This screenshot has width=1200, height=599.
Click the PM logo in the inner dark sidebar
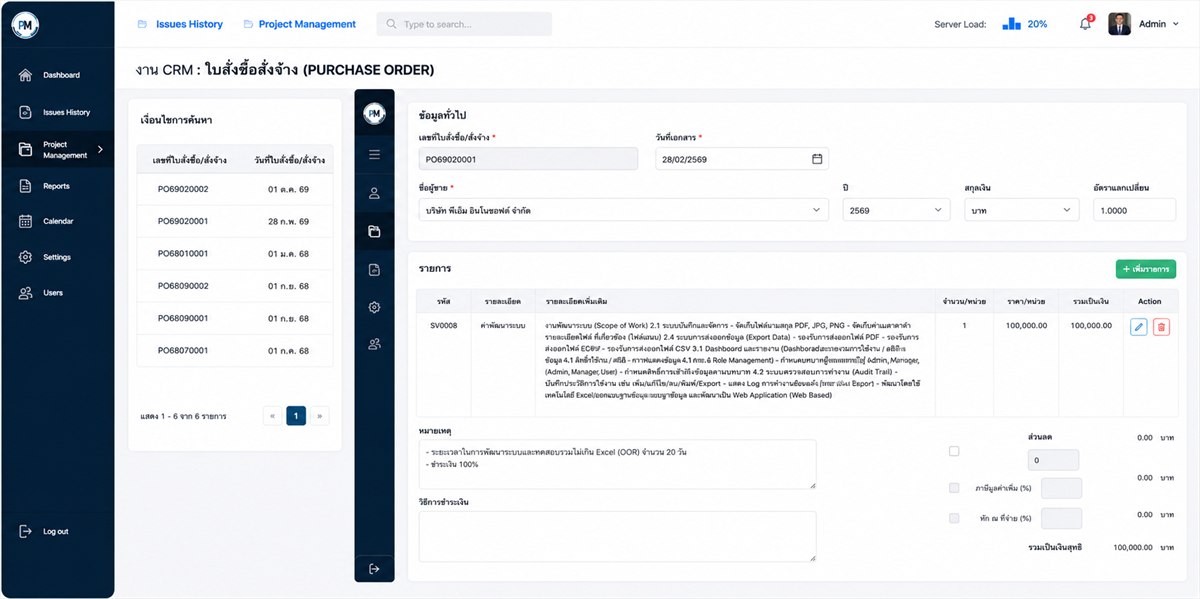coord(374,114)
